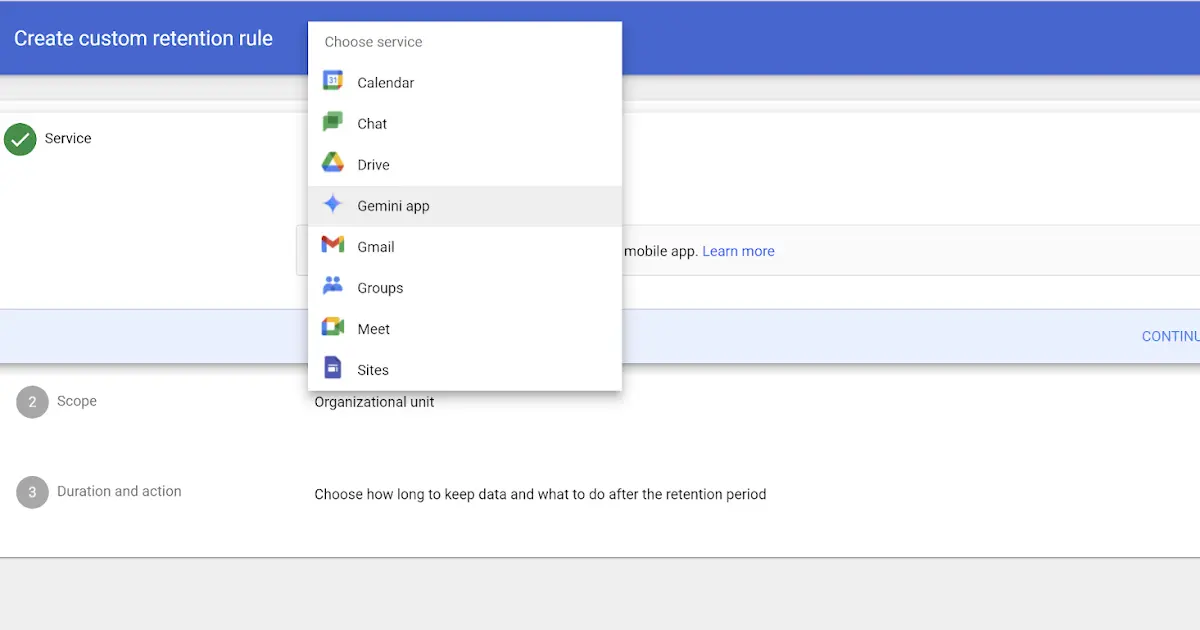Image resolution: width=1200 pixels, height=630 pixels.
Task: Pick Drive in the service menu
Action: pyautogui.click(x=465, y=164)
